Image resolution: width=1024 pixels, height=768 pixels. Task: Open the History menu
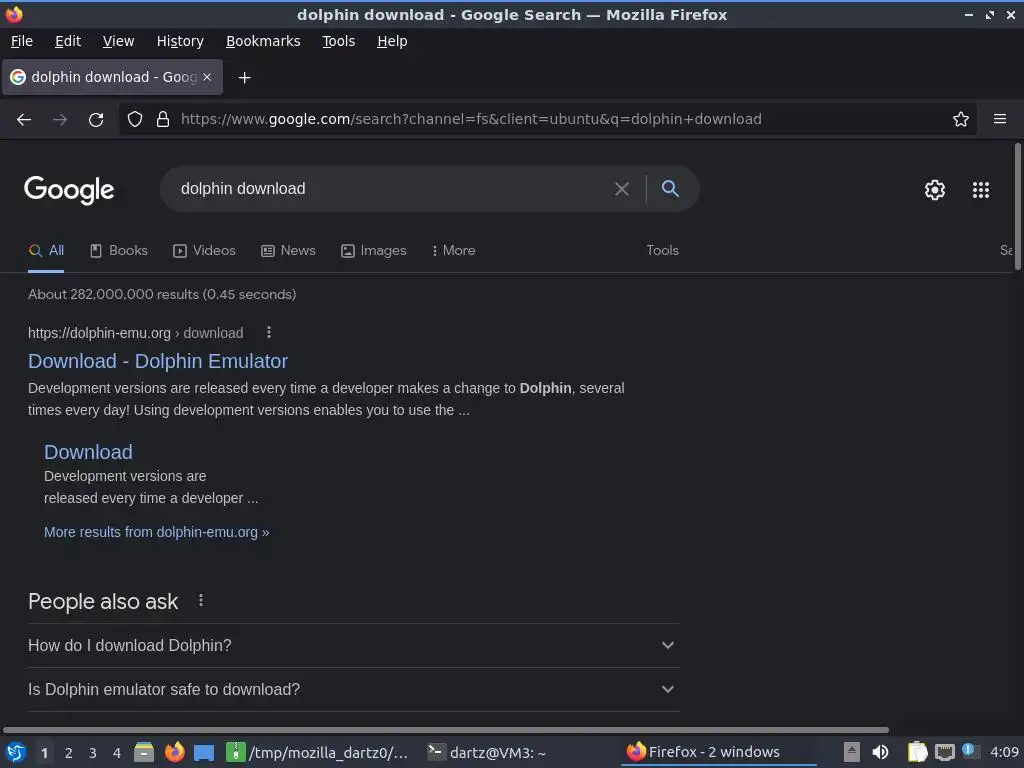point(180,41)
